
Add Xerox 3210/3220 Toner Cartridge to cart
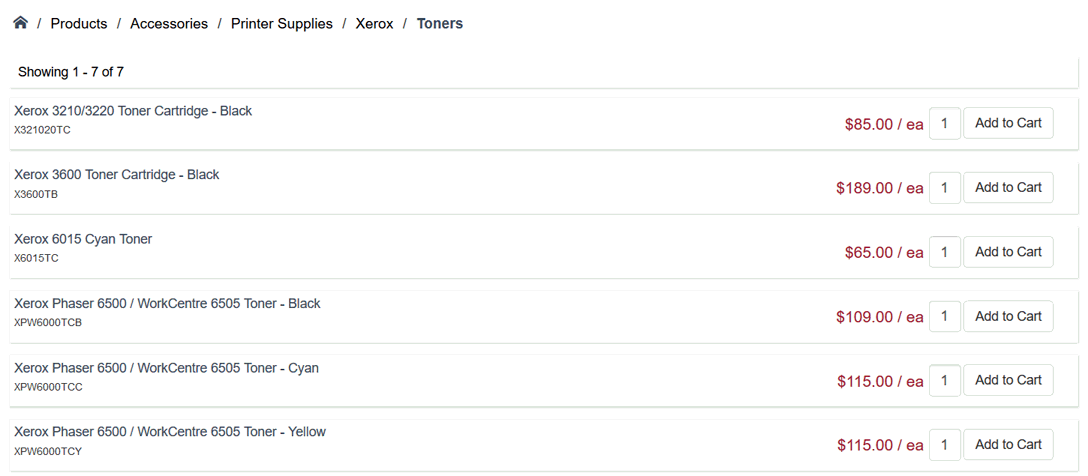(x=1008, y=123)
